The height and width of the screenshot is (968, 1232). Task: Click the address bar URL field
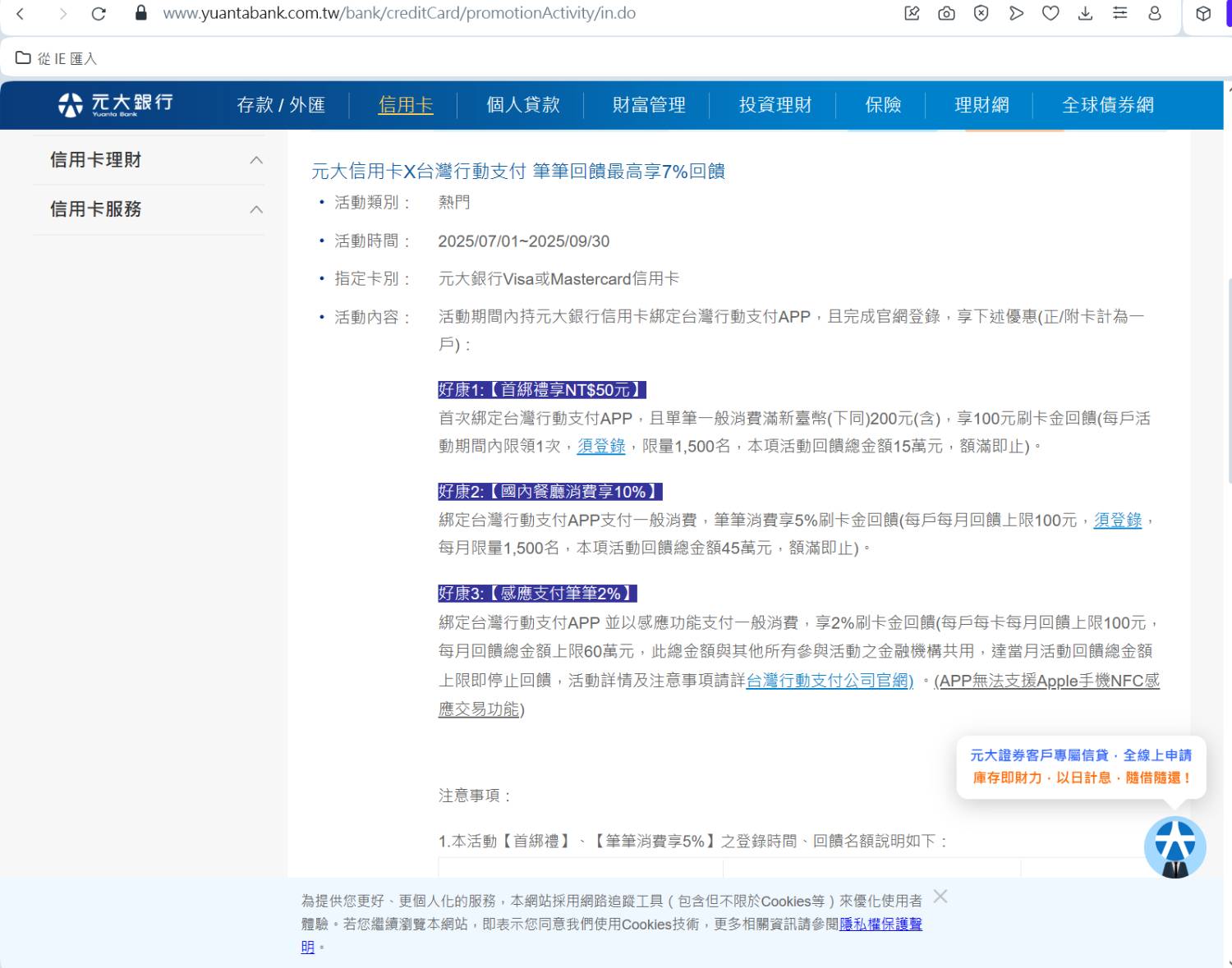point(399,13)
